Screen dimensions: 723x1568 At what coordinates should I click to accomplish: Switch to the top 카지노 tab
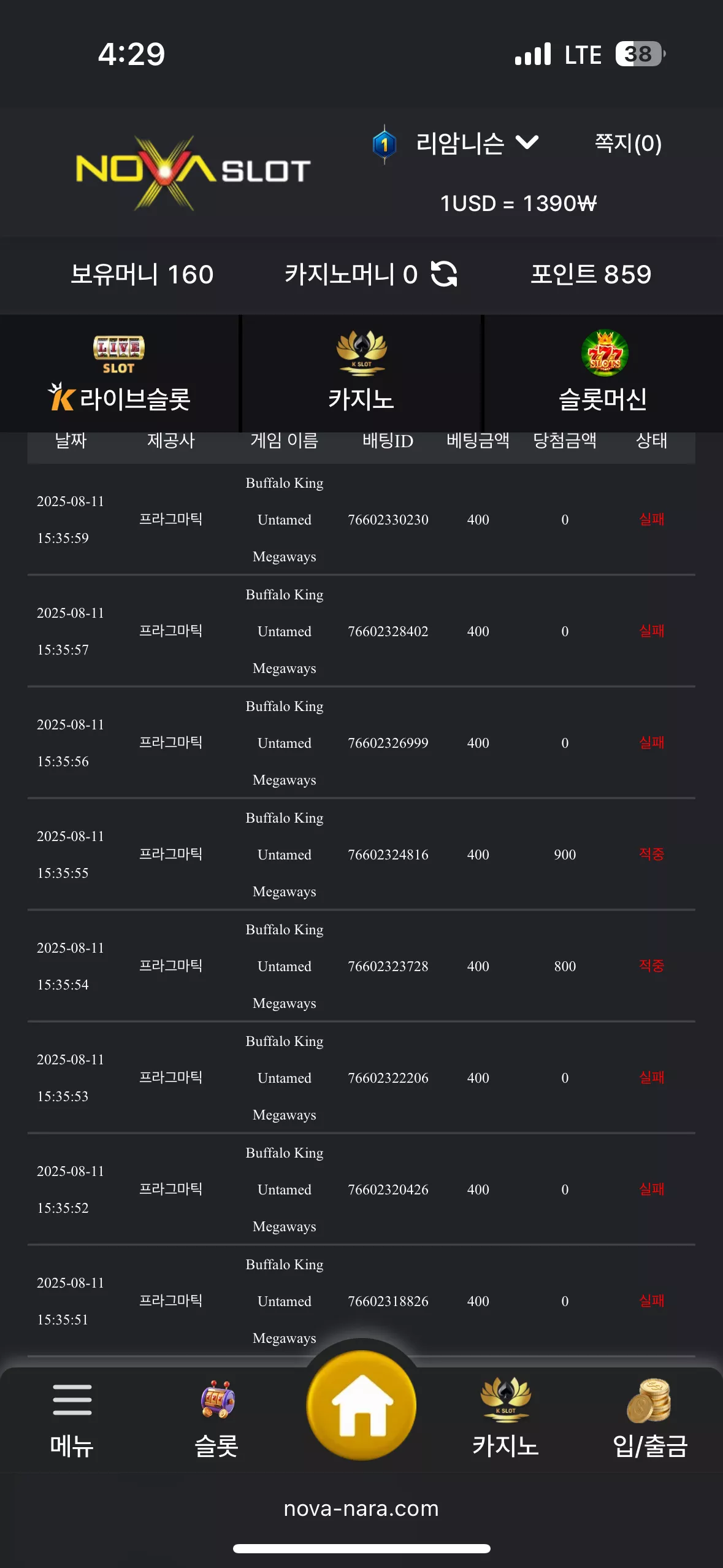click(x=361, y=374)
